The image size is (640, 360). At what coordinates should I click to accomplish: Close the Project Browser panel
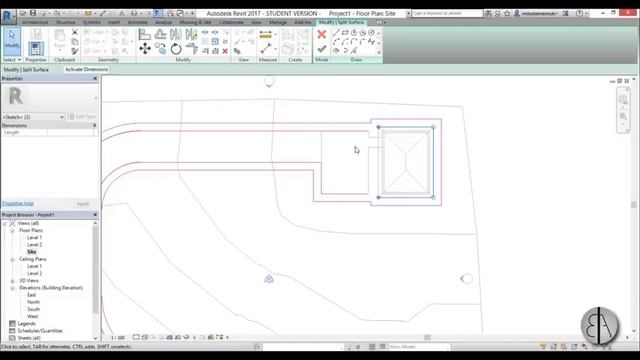click(95, 215)
